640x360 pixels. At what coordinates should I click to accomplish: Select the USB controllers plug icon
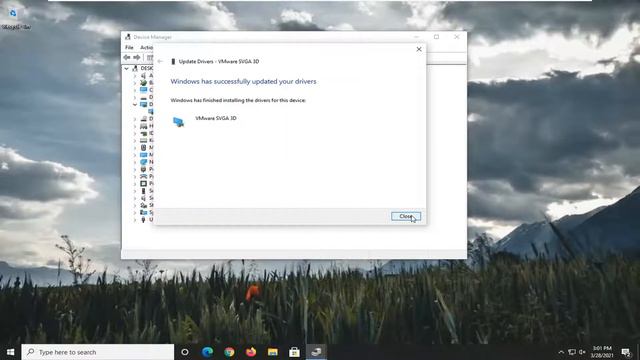tap(143, 220)
